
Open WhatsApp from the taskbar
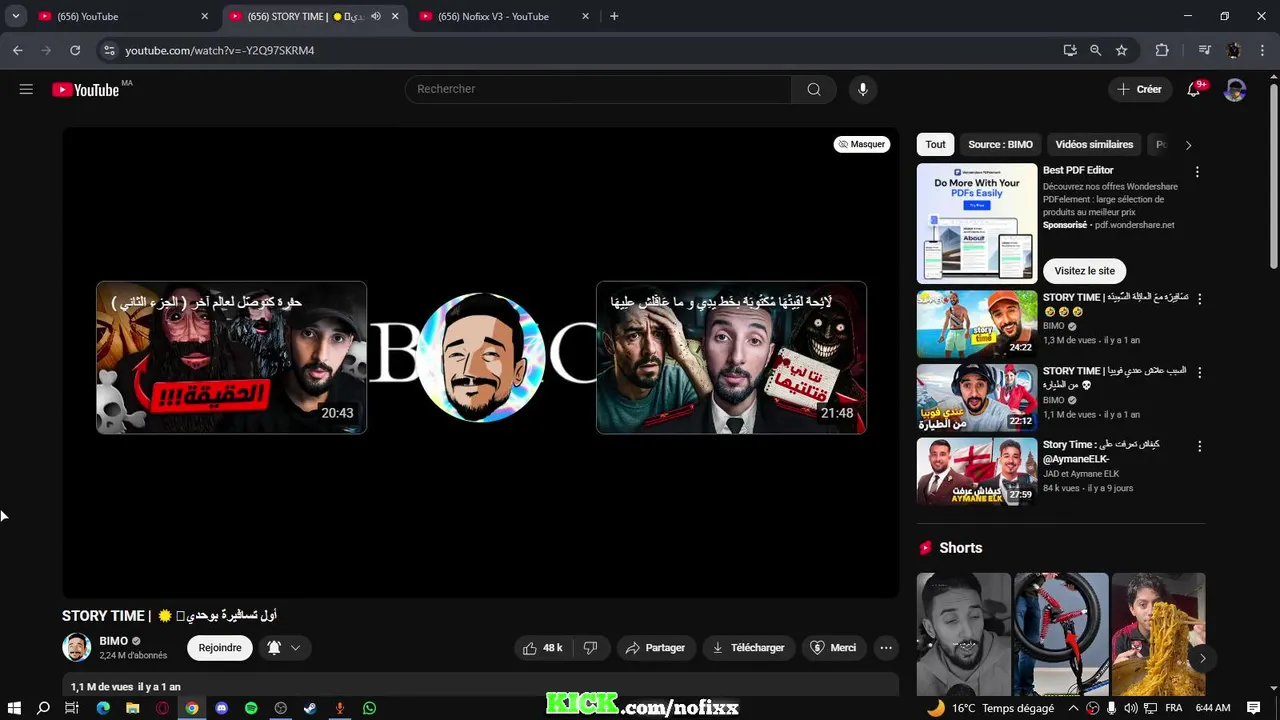(x=369, y=708)
